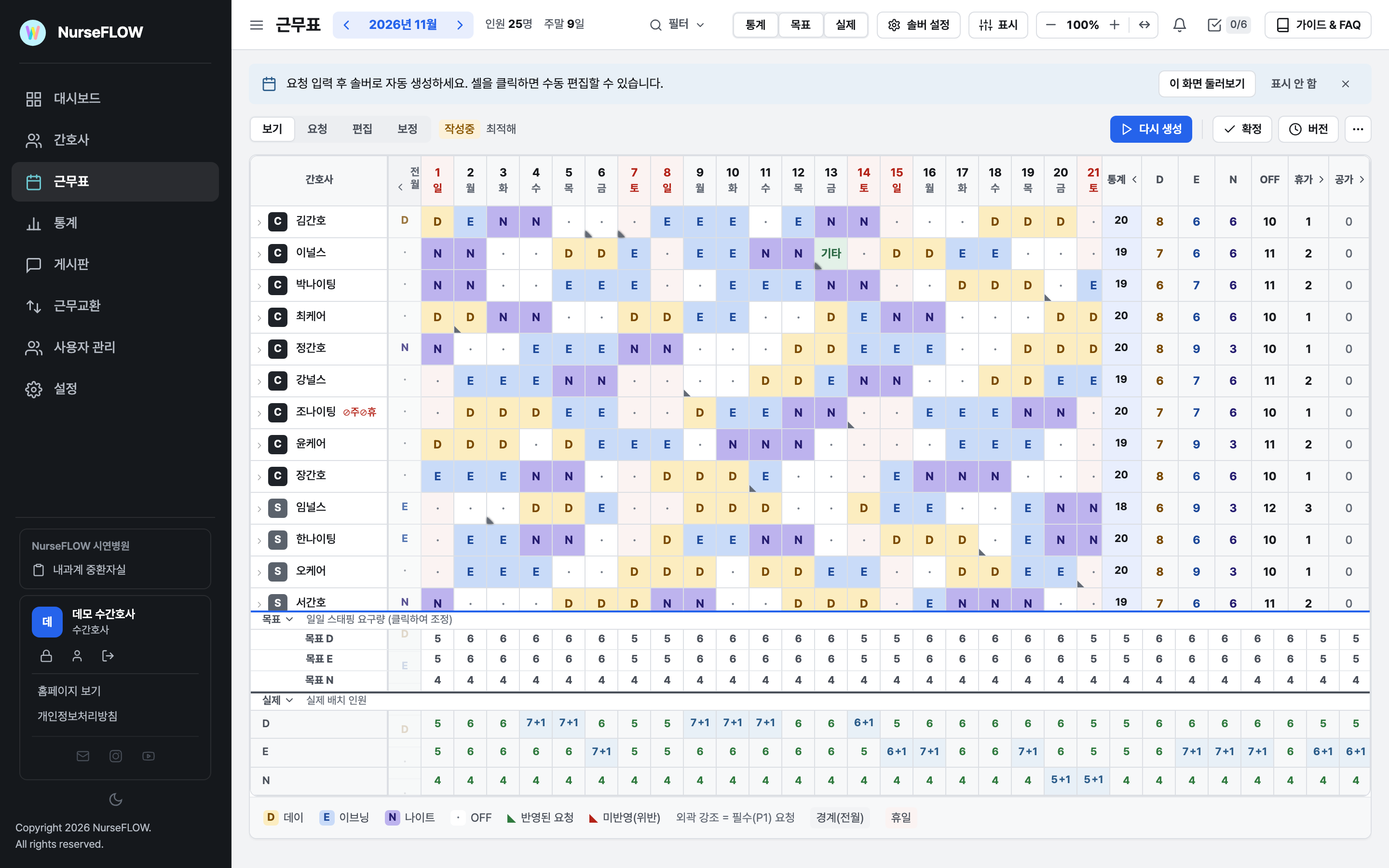Click the logout icon in user card

(x=108, y=656)
